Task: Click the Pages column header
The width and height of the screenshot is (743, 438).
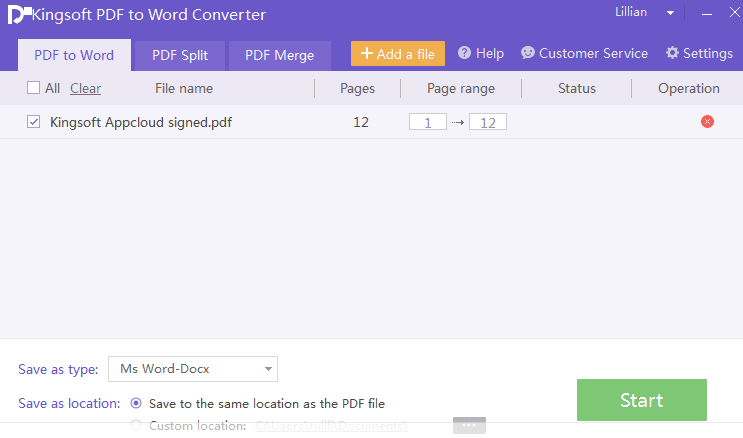Action: coord(357,88)
